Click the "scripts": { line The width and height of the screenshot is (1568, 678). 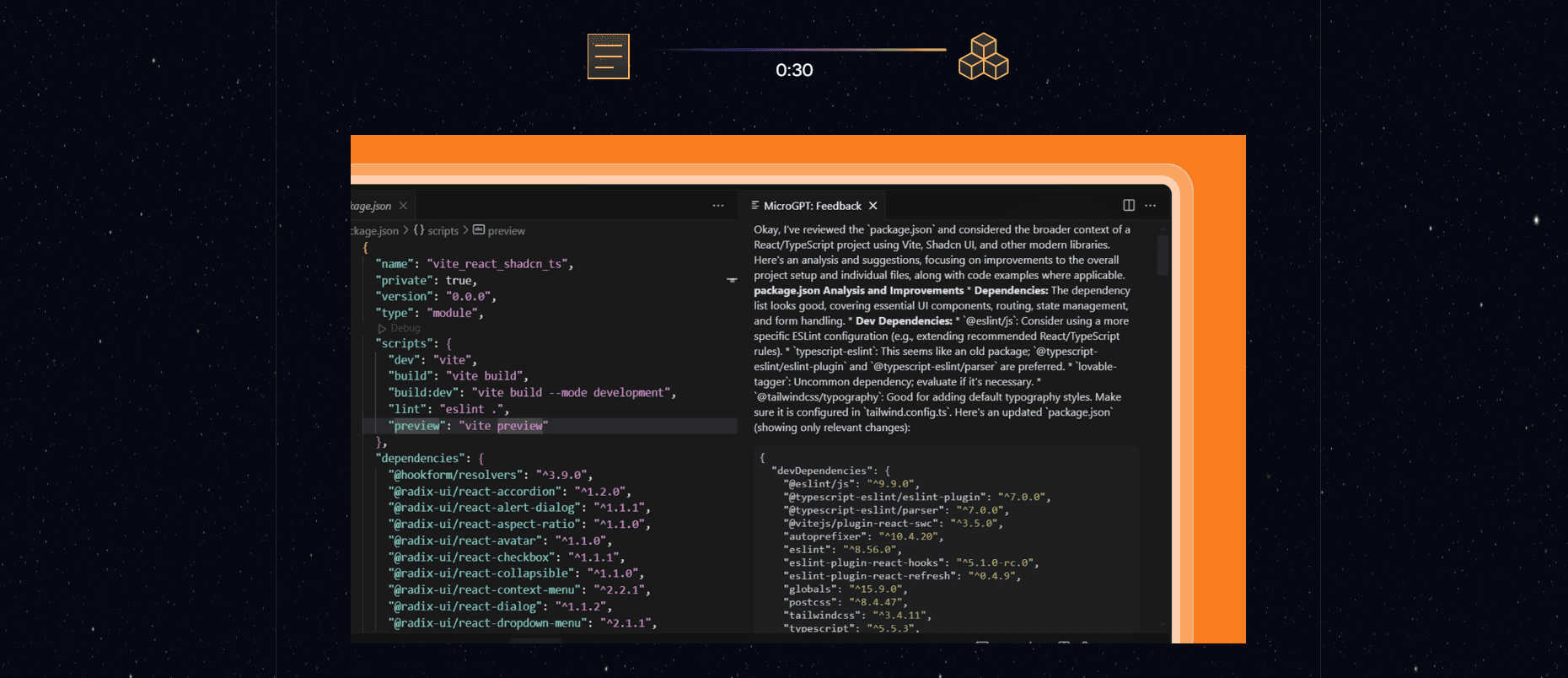click(414, 343)
